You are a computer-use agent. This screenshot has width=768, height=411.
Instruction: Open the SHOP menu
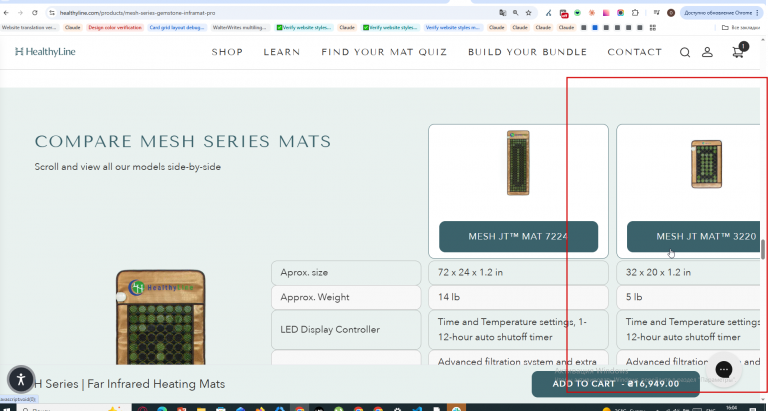(x=227, y=52)
